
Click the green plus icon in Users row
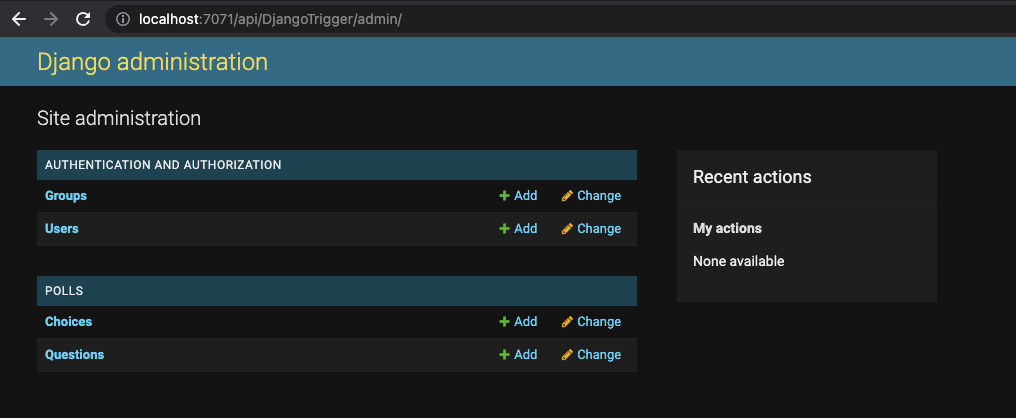point(504,229)
